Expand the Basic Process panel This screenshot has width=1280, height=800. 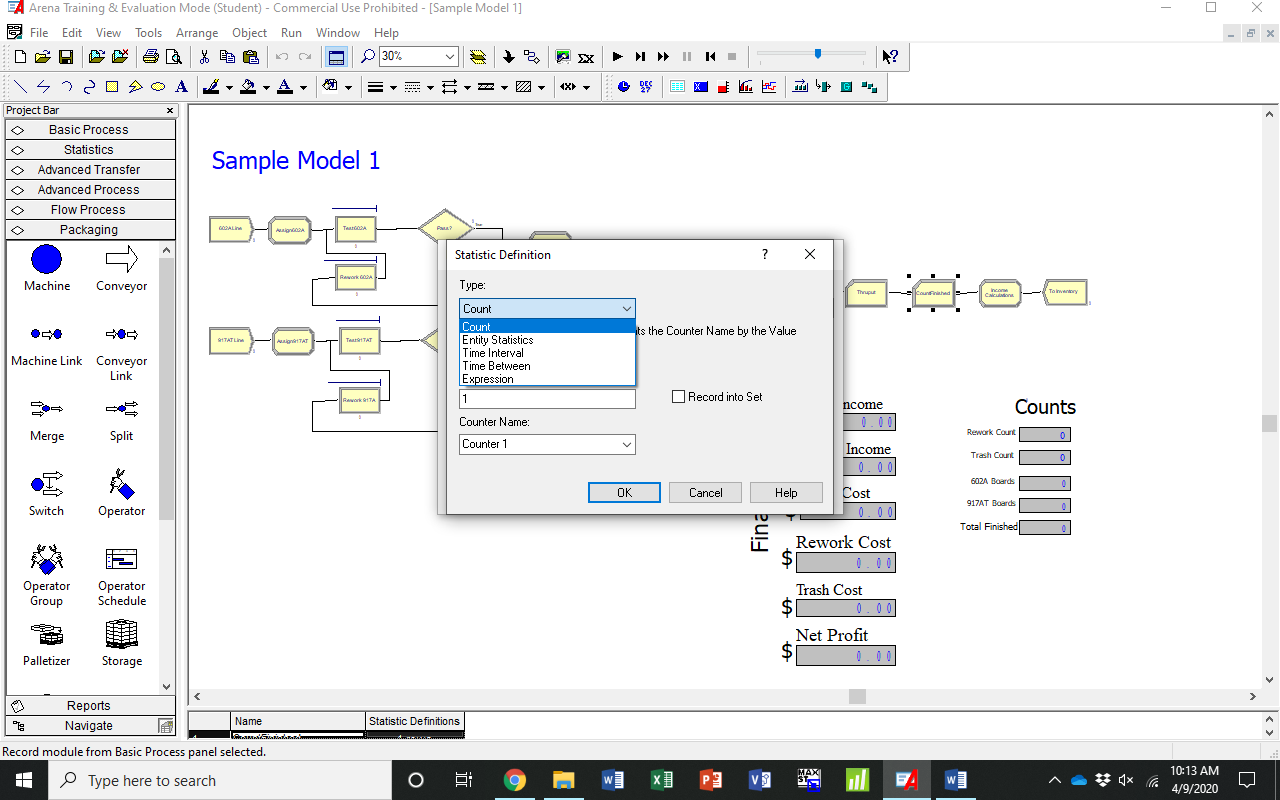(90, 129)
